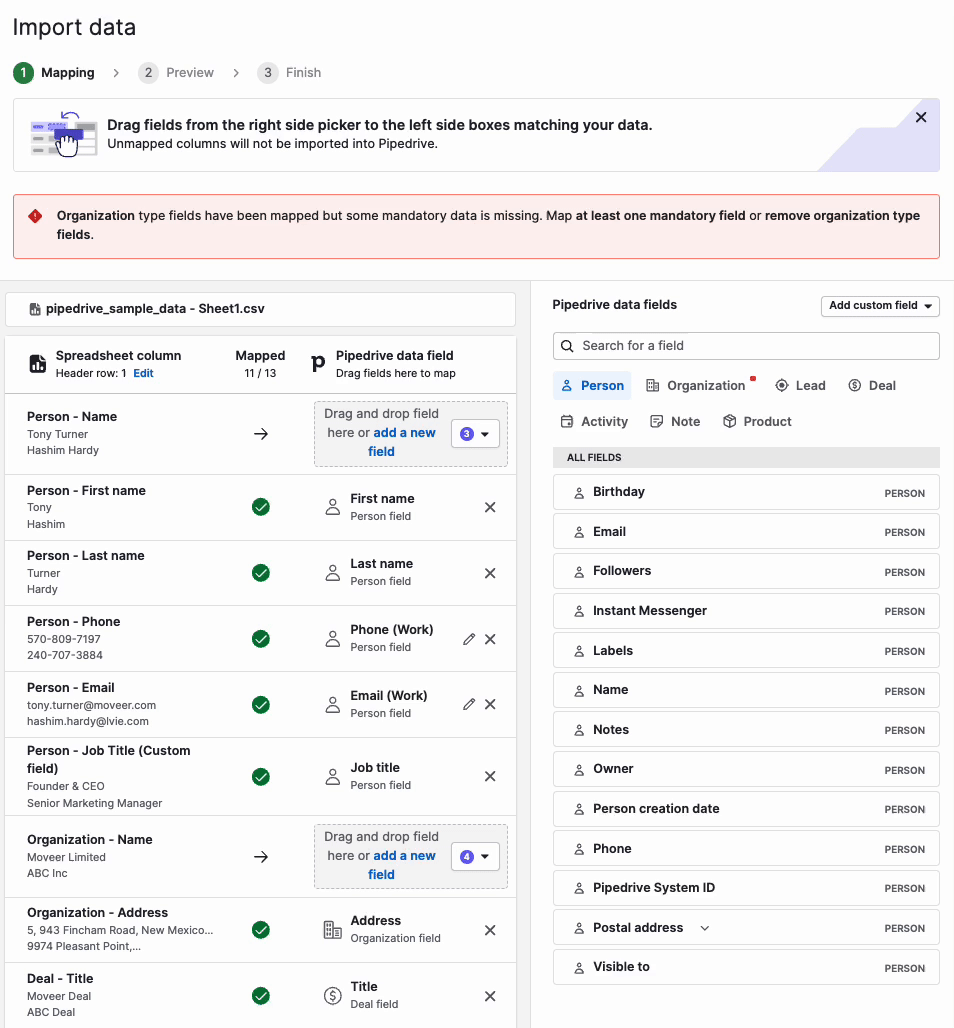Viewport: 954px width, 1028px height.
Task: Remove the Address organization field mapping
Action: click(x=490, y=930)
